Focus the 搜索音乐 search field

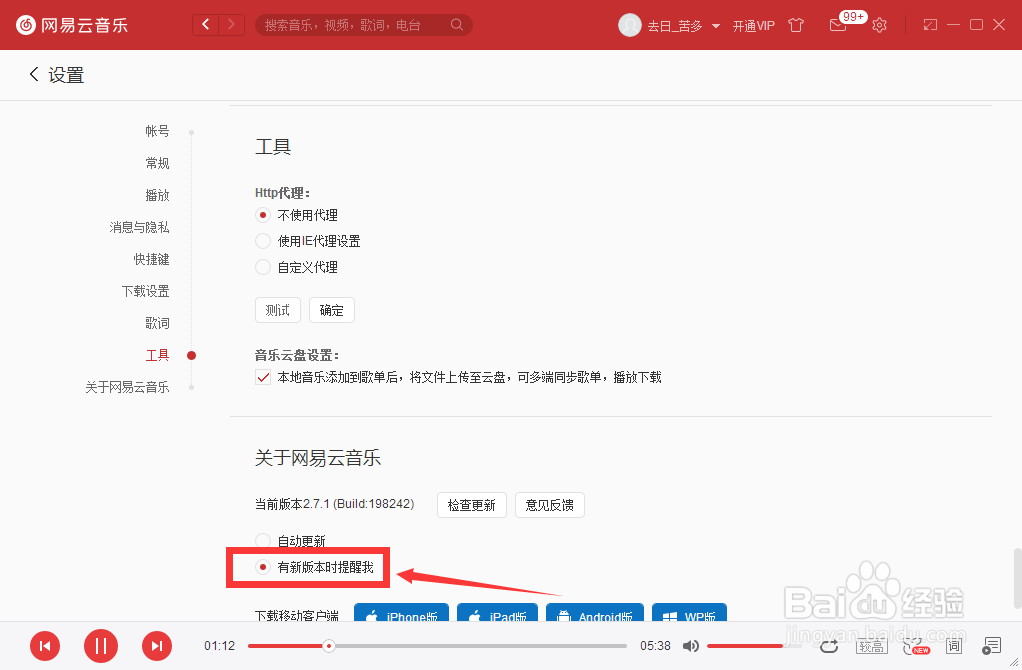pyautogui.click(x=355, y=25)
